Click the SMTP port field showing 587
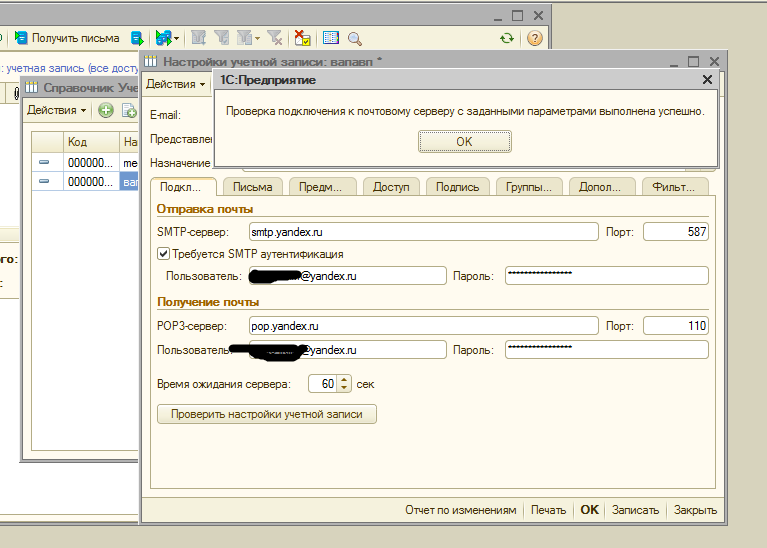767x548 pixels. coord(676,232)
